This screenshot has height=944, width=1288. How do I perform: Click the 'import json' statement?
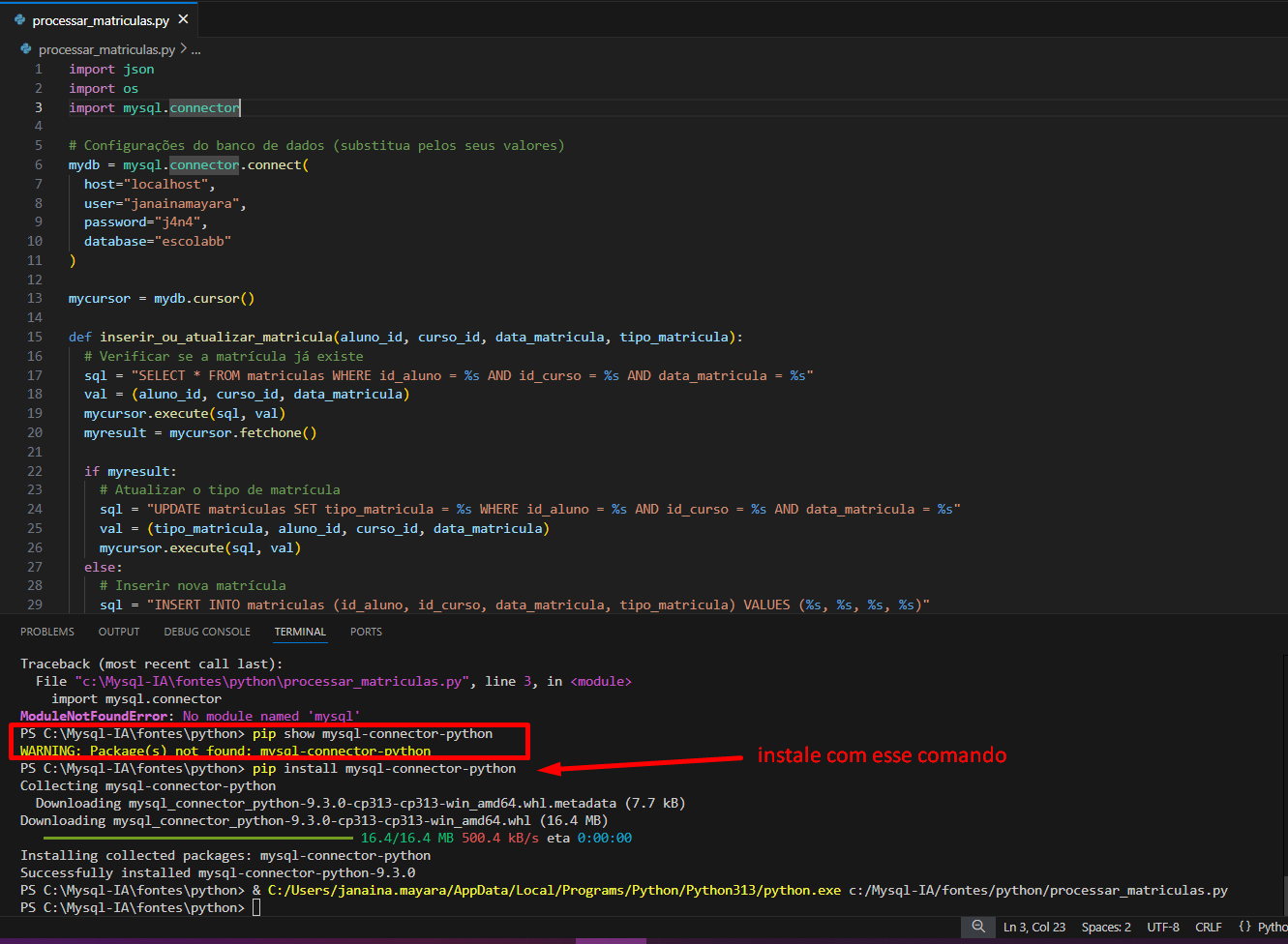[x=111, y=69]
